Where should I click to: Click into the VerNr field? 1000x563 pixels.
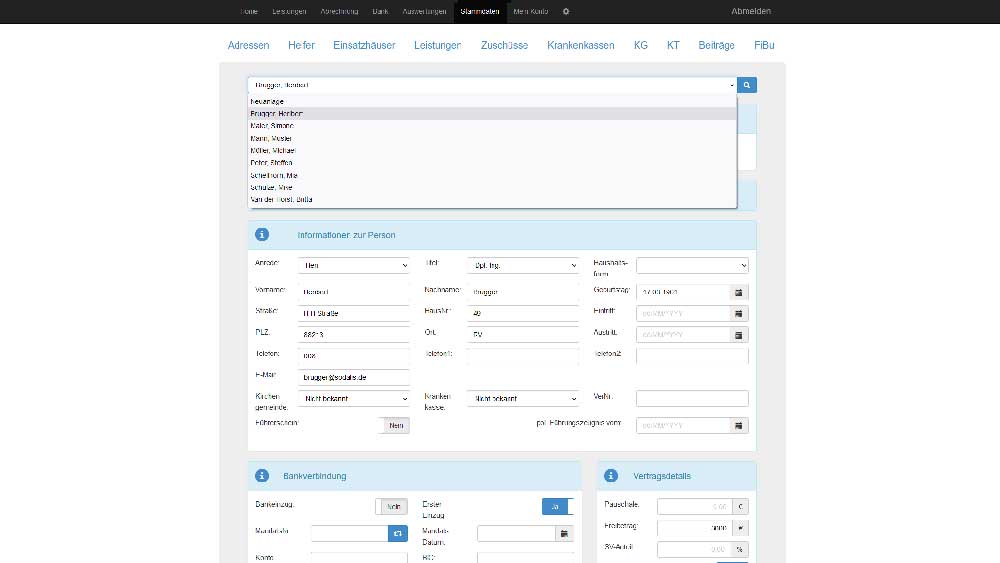[x=692, y=398]
